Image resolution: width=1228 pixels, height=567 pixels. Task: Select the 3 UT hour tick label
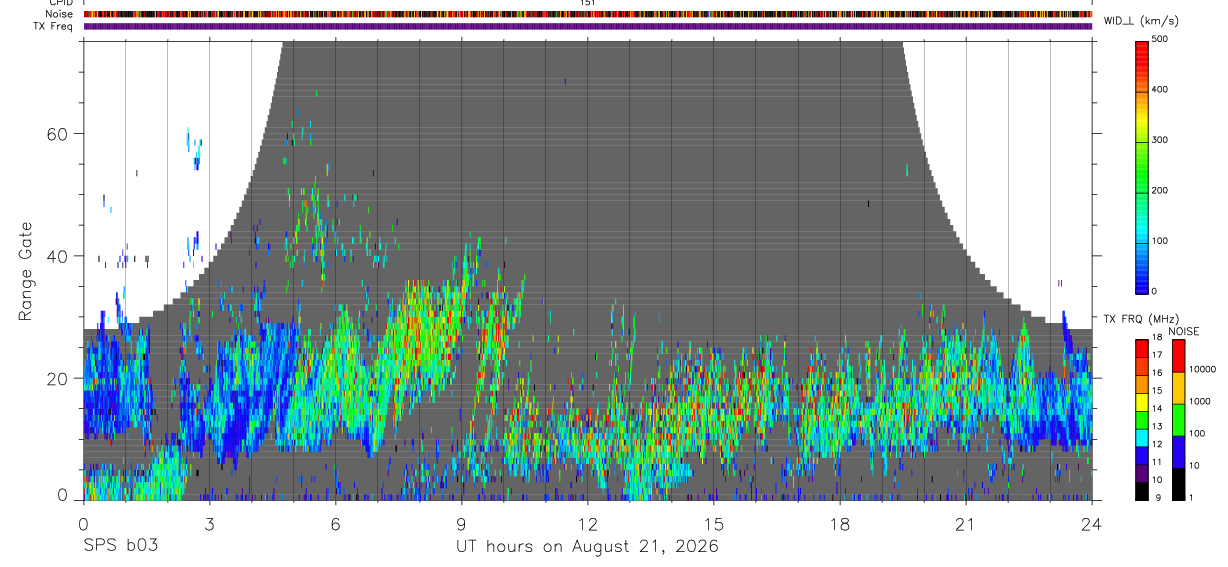(x=209, y=523)
